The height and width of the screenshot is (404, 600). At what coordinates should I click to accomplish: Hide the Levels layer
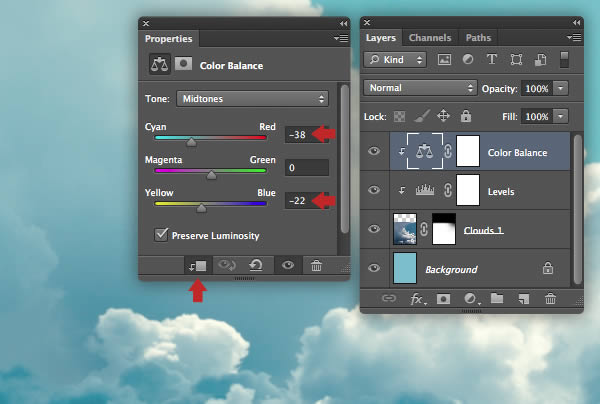pyautogui.click(x=374, y=190)
